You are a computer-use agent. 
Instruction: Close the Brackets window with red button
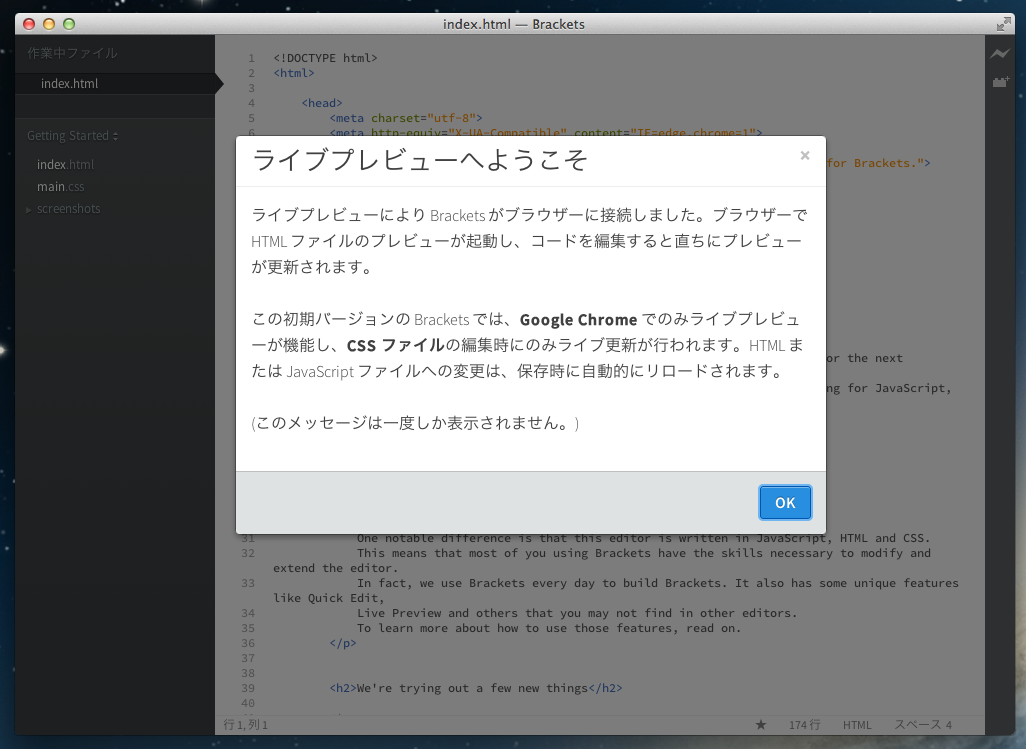28,24
